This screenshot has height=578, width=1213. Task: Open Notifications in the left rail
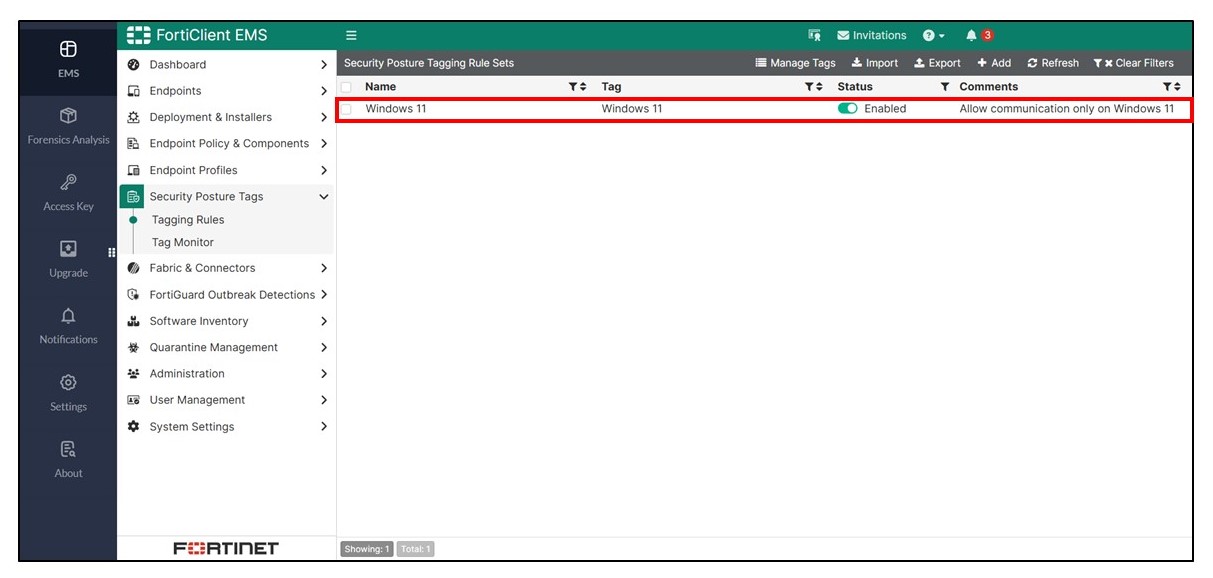[x=68, y=326]
